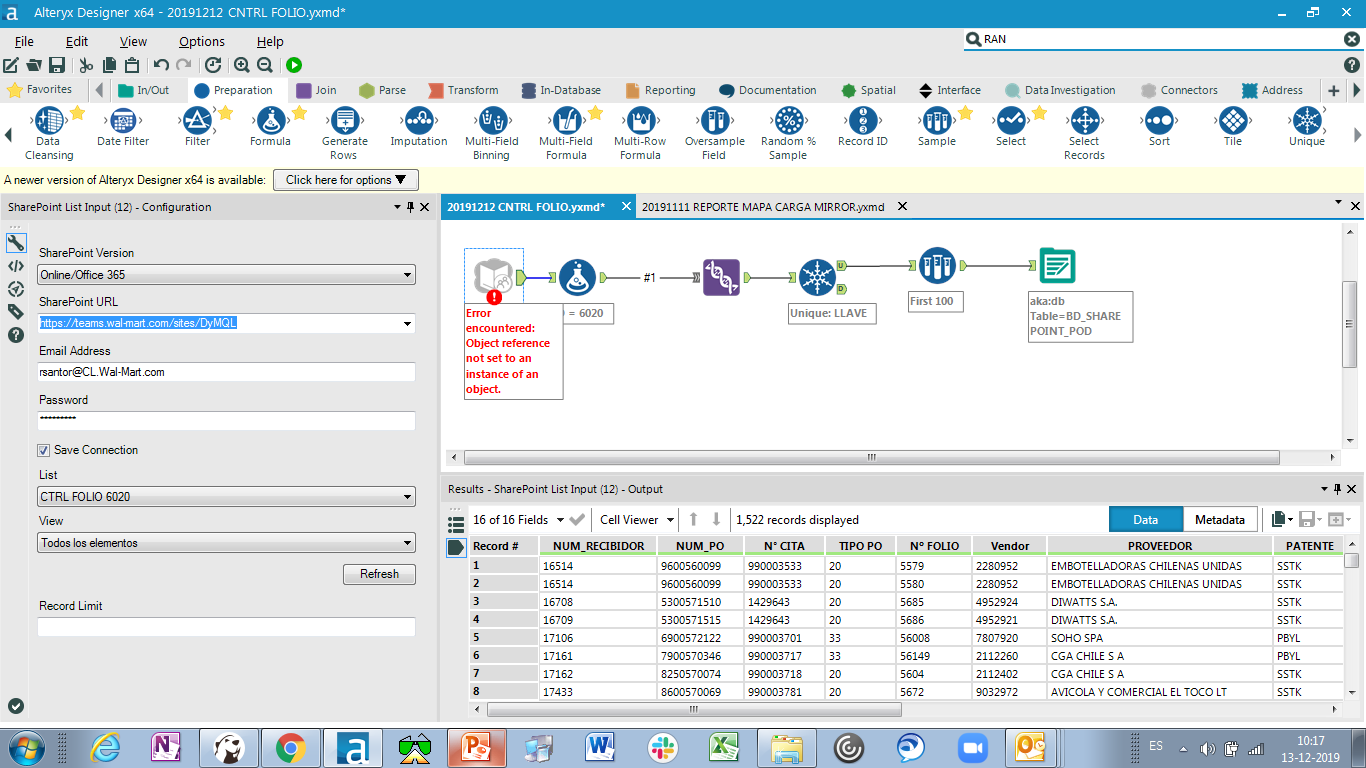Open the Cell Viewer dropdown

pyautogui.click(x=637, y=520)
